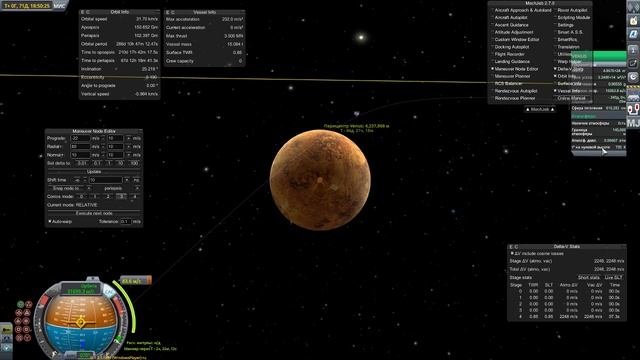This screenshot has height=360, width=640.
Task: Select Conics mode 0
Action: pyautogui.click(x=82, y=197)
